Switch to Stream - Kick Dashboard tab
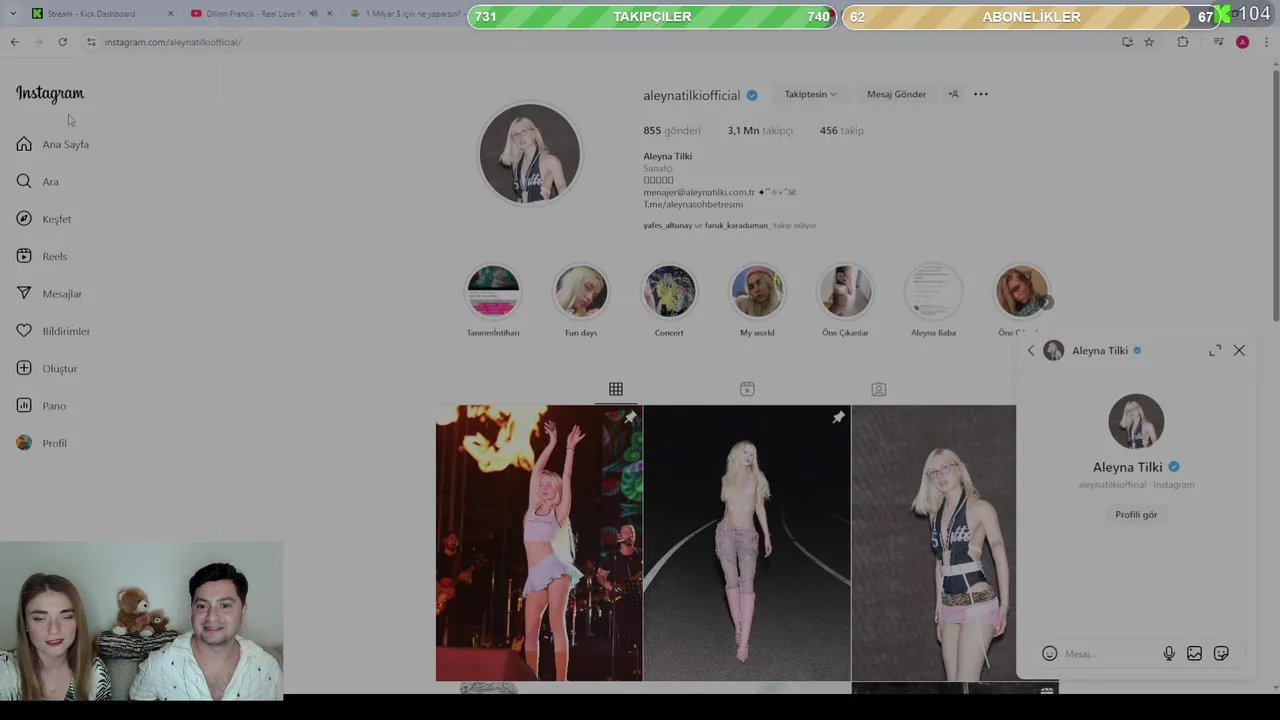 [x=91, y=14]
